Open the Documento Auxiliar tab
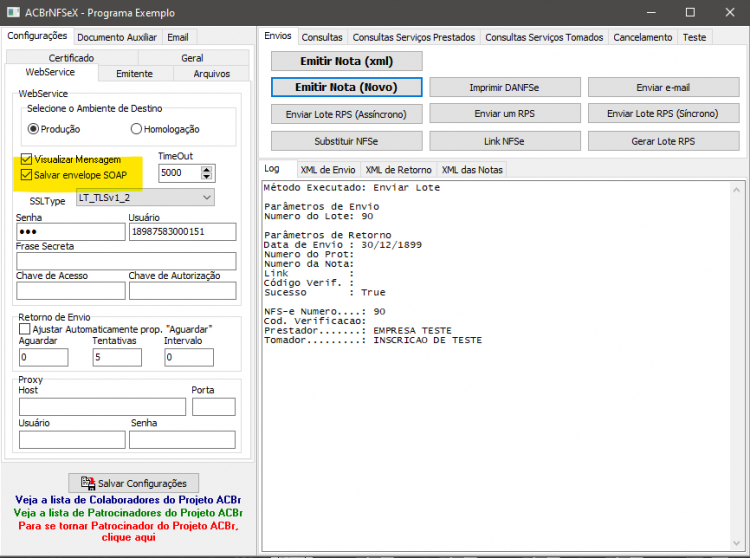750x558 pixels. click(117, 37)
